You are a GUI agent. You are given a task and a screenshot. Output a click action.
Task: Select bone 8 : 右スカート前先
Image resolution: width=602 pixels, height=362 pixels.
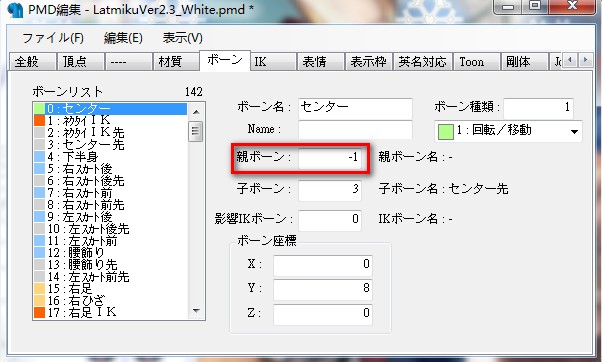pyautogui.click(x=110, y=205)
